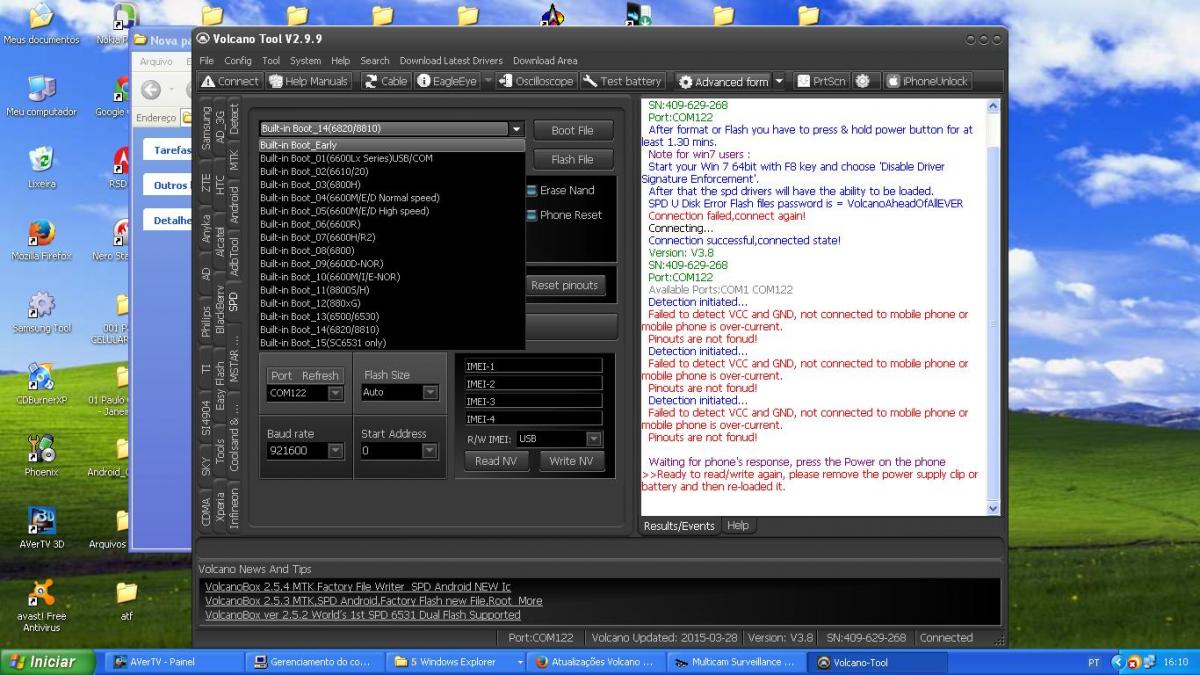Image resolution: width=1200 pixels, height=675 pixels.
Task: Select the atf folder on desktop
Action: pos(126,600)
